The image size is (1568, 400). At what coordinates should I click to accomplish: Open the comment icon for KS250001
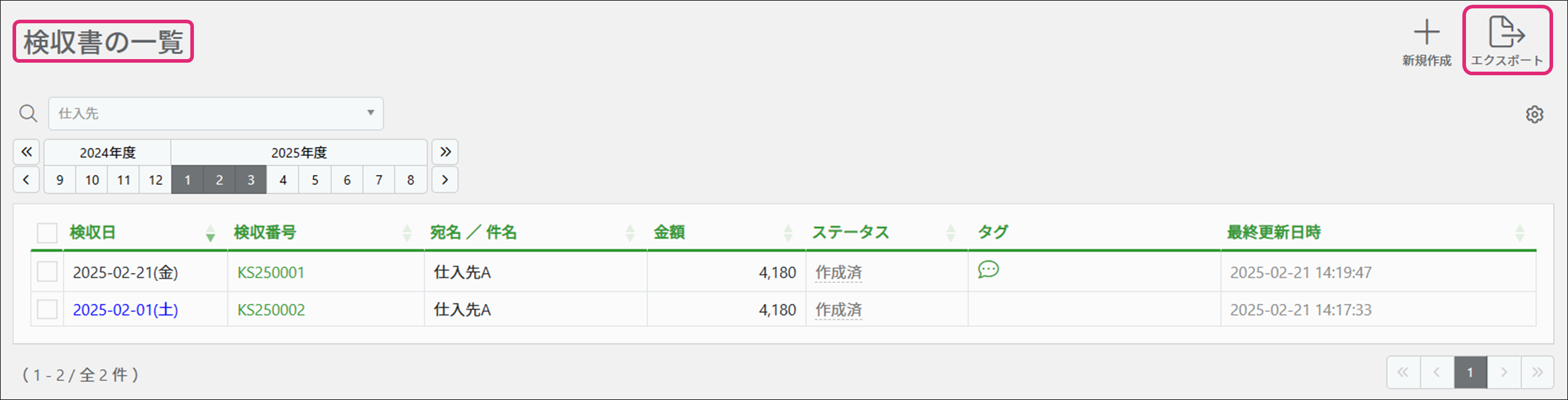tap(988, 269)
